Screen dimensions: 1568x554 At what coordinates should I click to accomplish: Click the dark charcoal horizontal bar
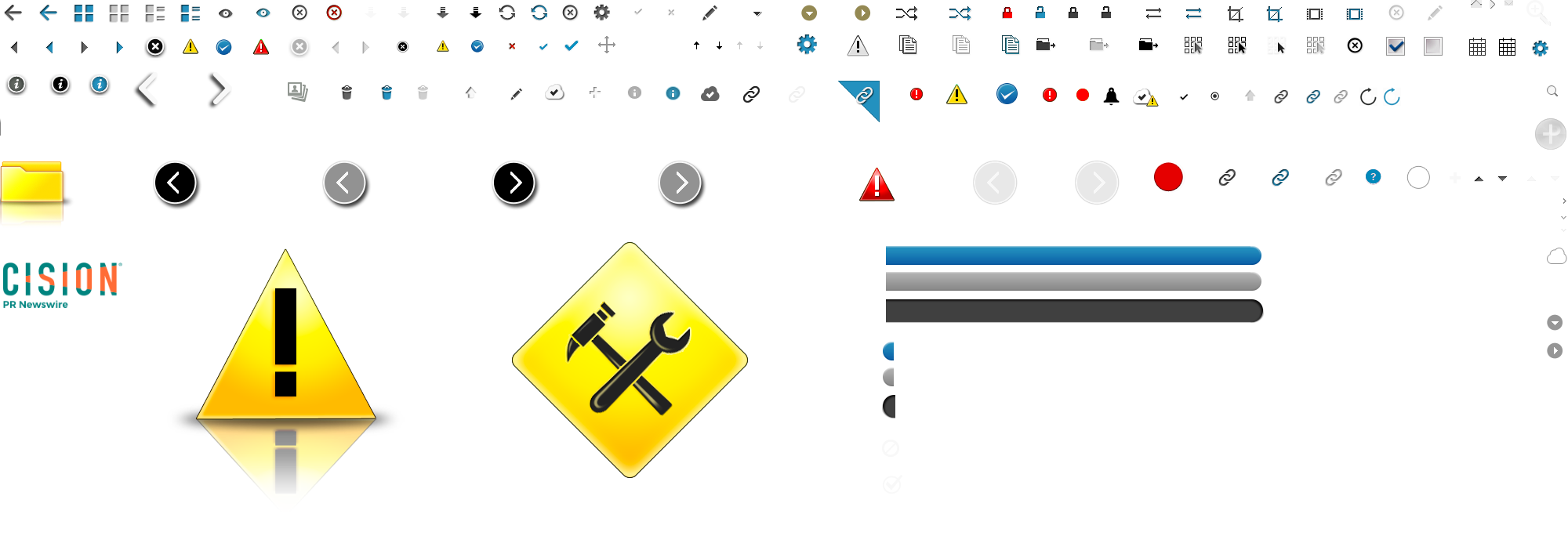[x=1074, y=311]
